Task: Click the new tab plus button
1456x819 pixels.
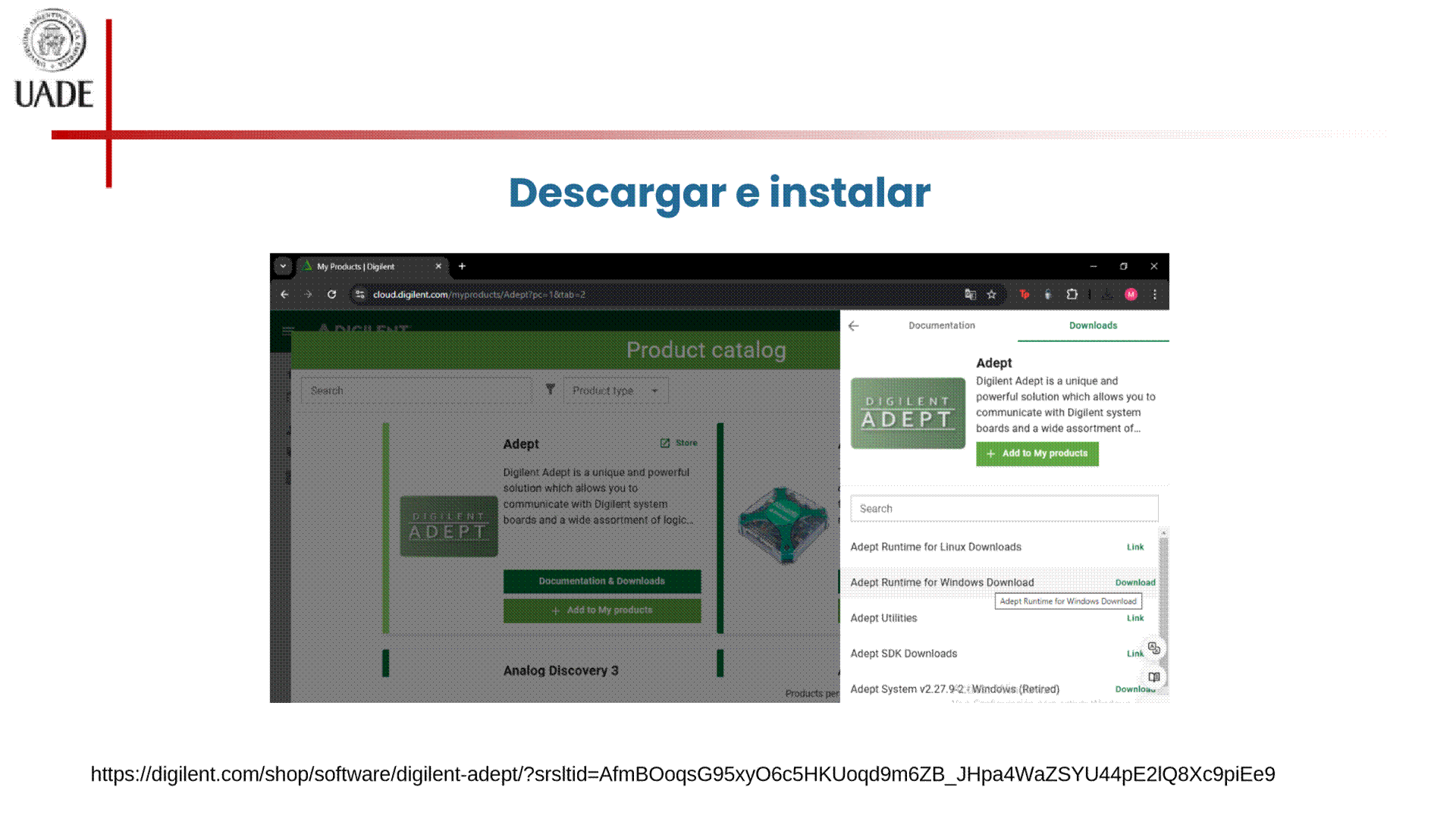Action: pos(462,266)
